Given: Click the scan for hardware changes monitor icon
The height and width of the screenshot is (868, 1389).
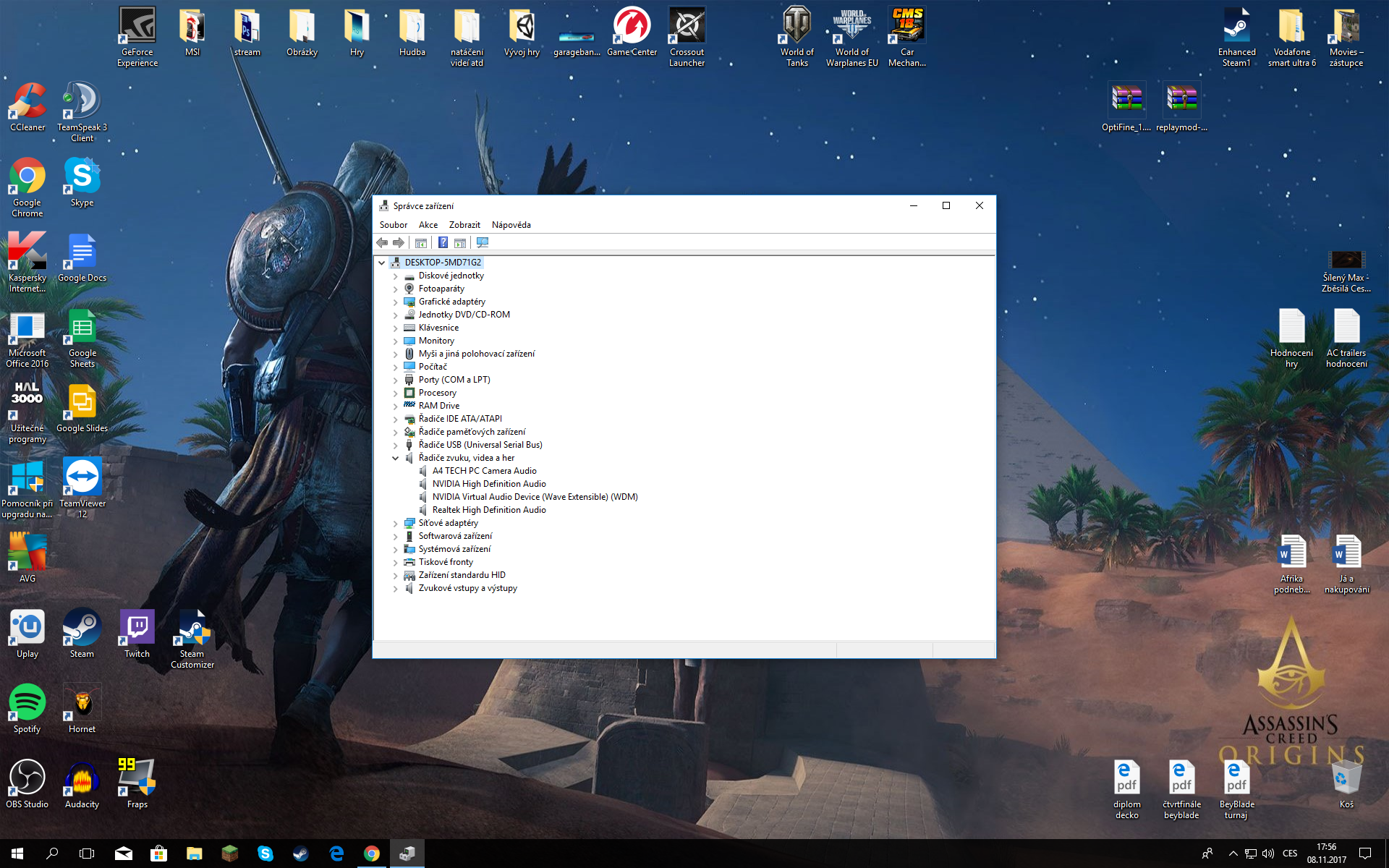Looking at the screenshot, I should 483,243.
